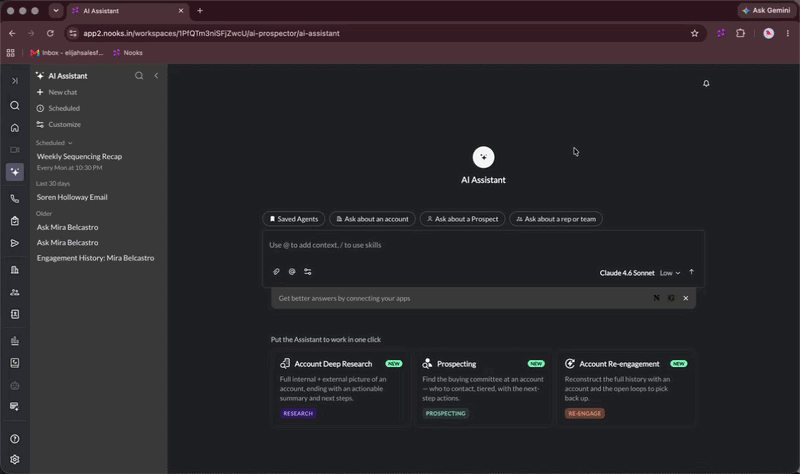The width and height of the screenshot is (800, 474).
Task: Dismiss the connect your apps banner
Action: click(x=686, y=298)
